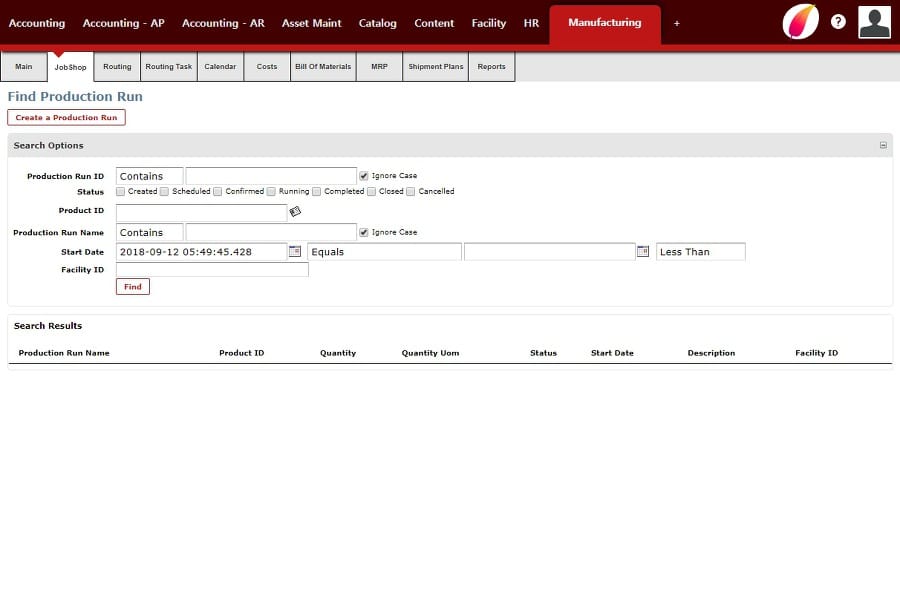Open Production Run Name Contains dropdown
This screenshot has width=900, height=593.
click(x=149, y=232)
